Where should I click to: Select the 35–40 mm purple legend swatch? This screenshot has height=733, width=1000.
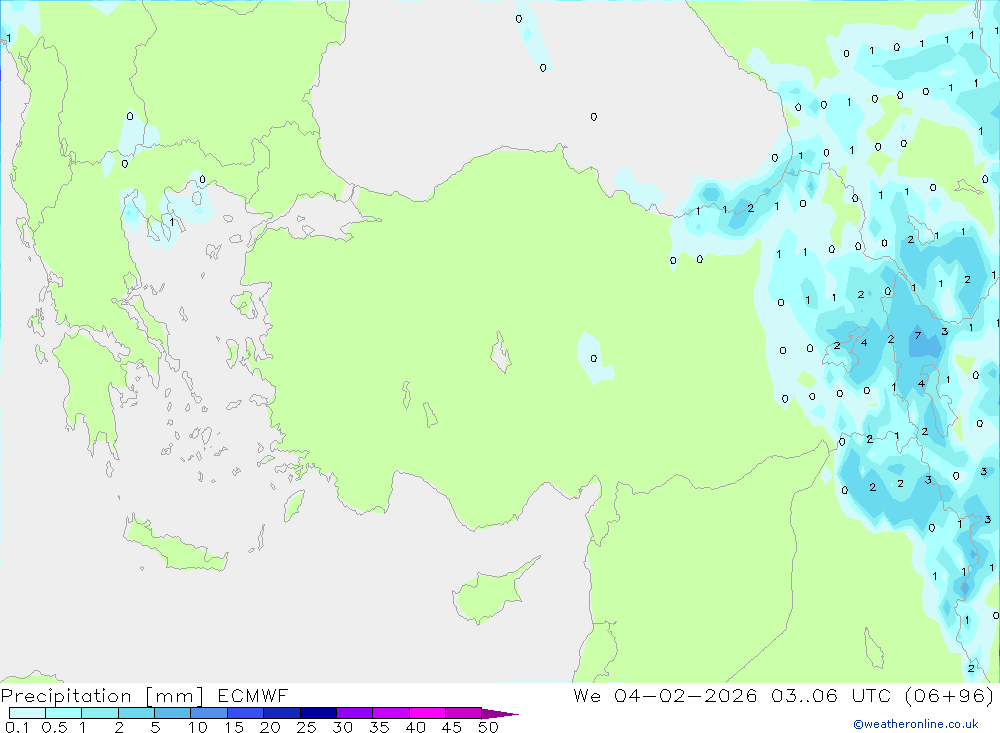point(391,713)
